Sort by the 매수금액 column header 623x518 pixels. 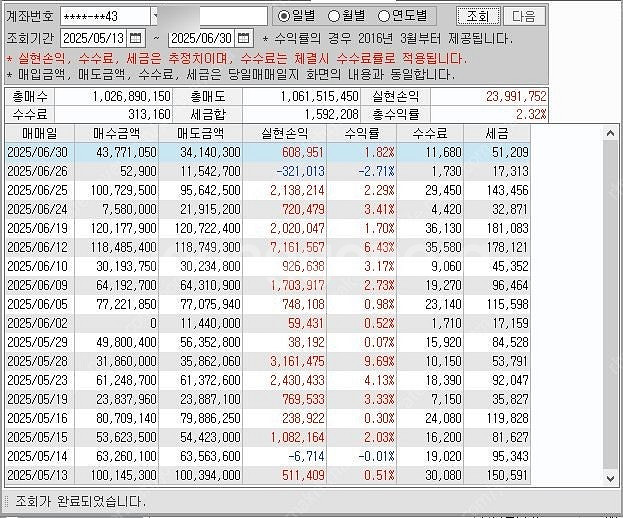point(116,133)
